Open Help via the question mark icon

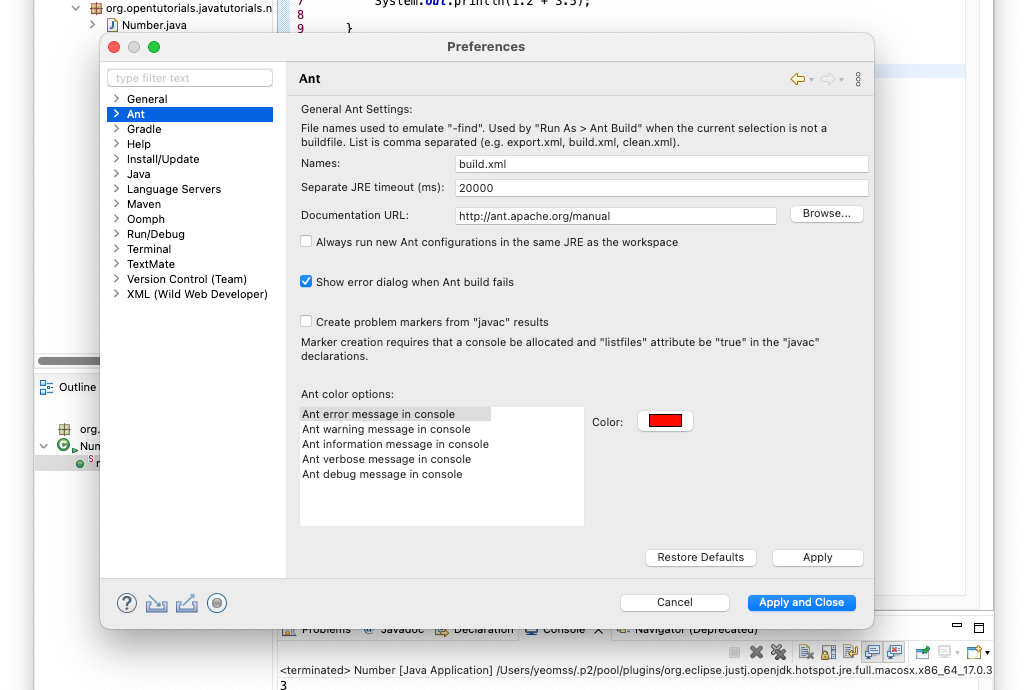click(x=127, y=603)
